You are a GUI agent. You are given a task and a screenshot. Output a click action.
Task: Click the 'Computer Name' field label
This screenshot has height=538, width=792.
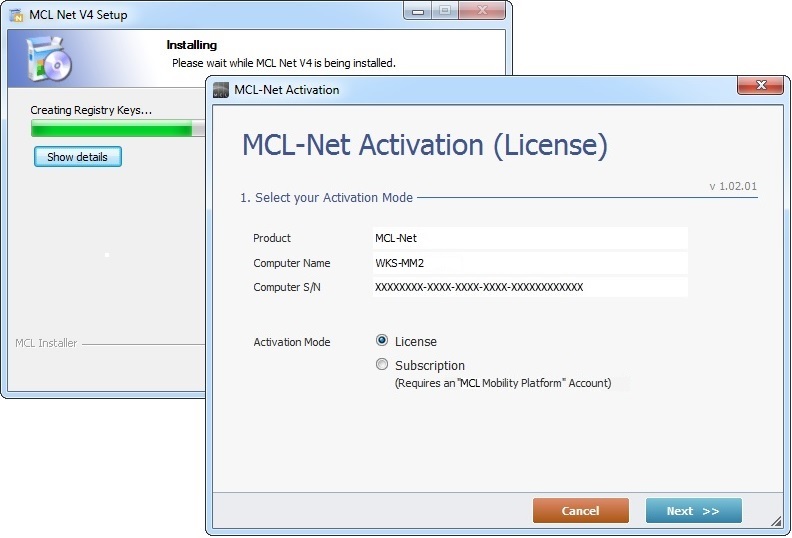point(291,263)
